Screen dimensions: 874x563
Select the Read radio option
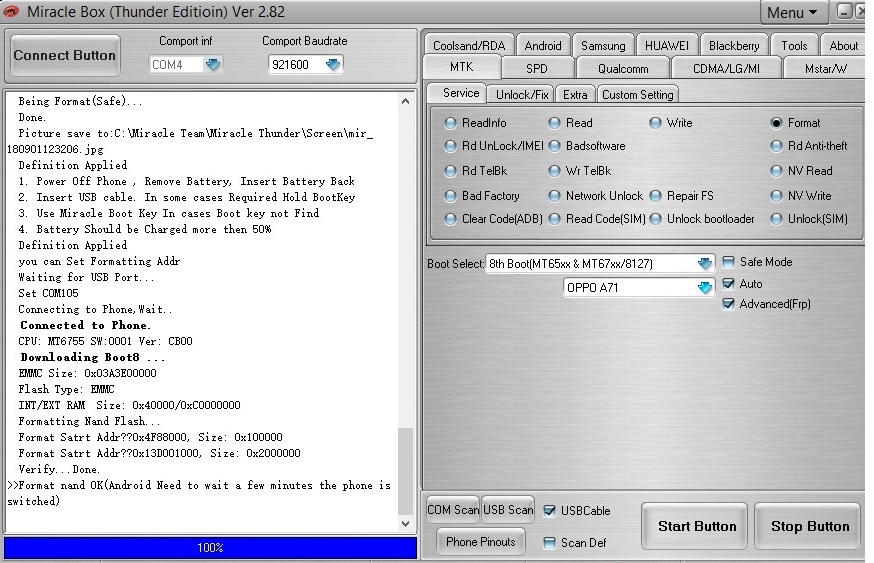[554, 123]
